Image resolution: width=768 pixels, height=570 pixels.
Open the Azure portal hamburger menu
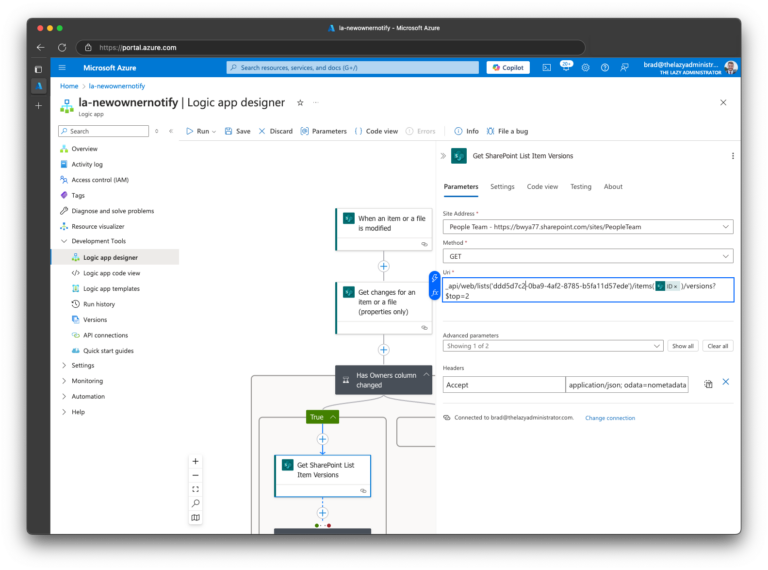(62, 68)
